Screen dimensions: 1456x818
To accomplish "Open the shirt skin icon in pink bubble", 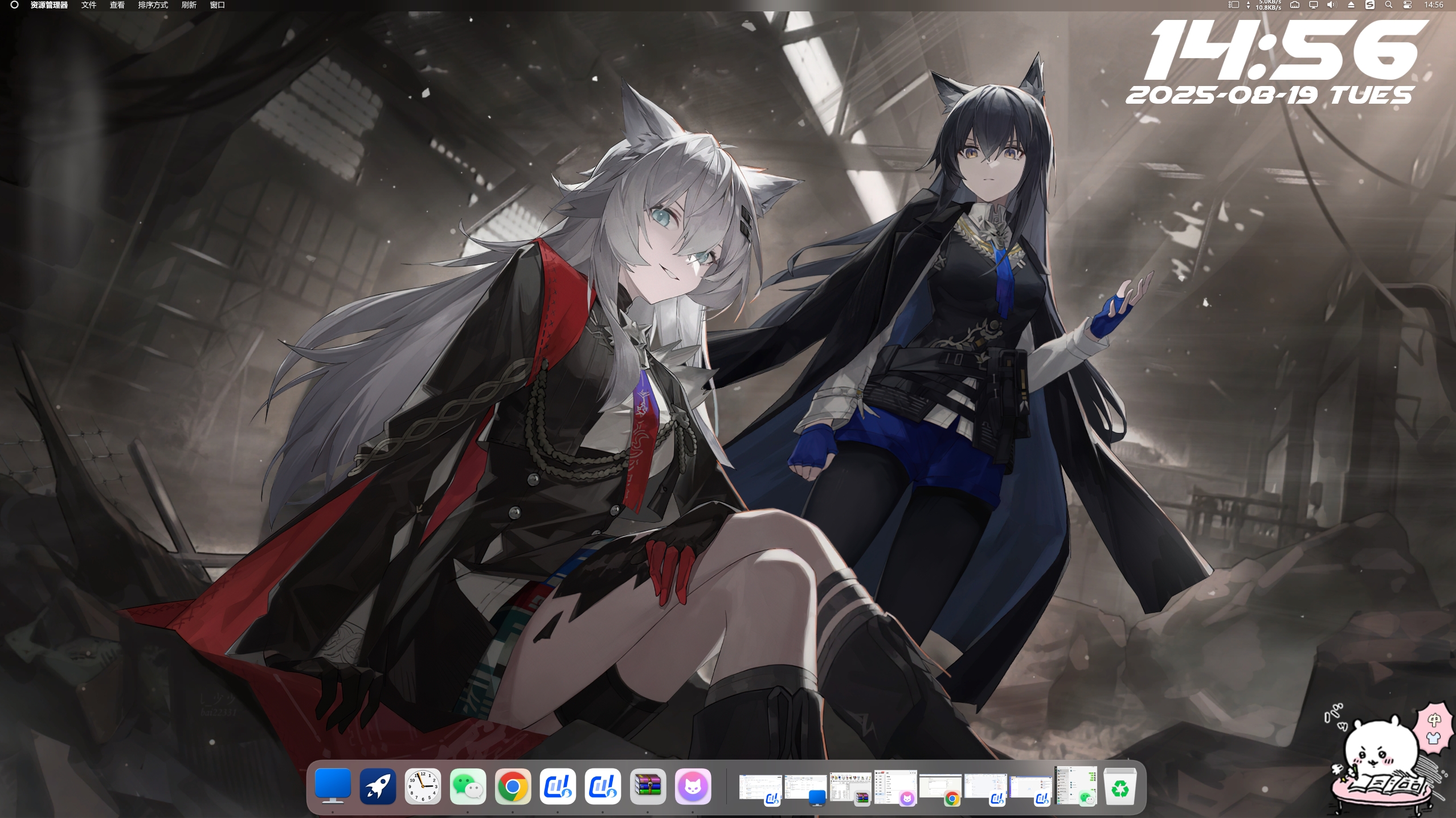I will coord(1433,738).
